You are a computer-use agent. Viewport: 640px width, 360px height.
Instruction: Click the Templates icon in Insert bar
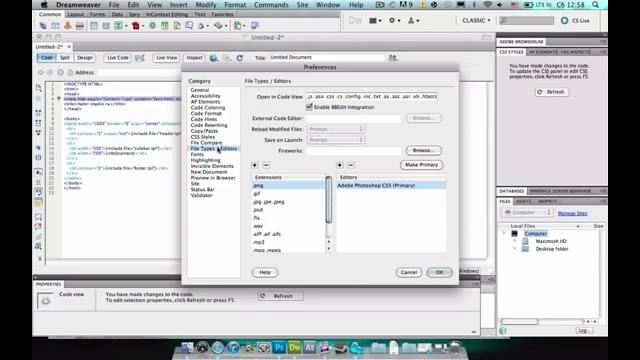click(x=237, y=26)
